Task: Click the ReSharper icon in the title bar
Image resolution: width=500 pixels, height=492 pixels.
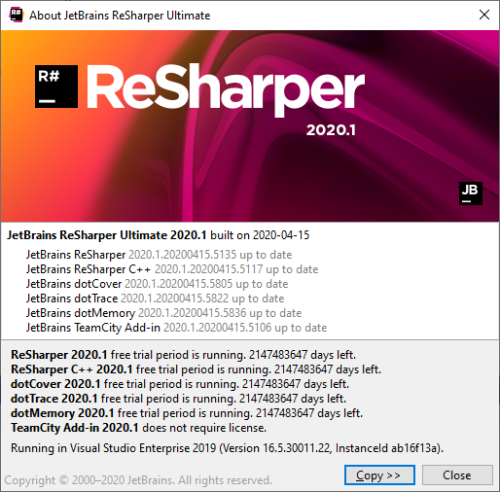Action: (16, 15)
